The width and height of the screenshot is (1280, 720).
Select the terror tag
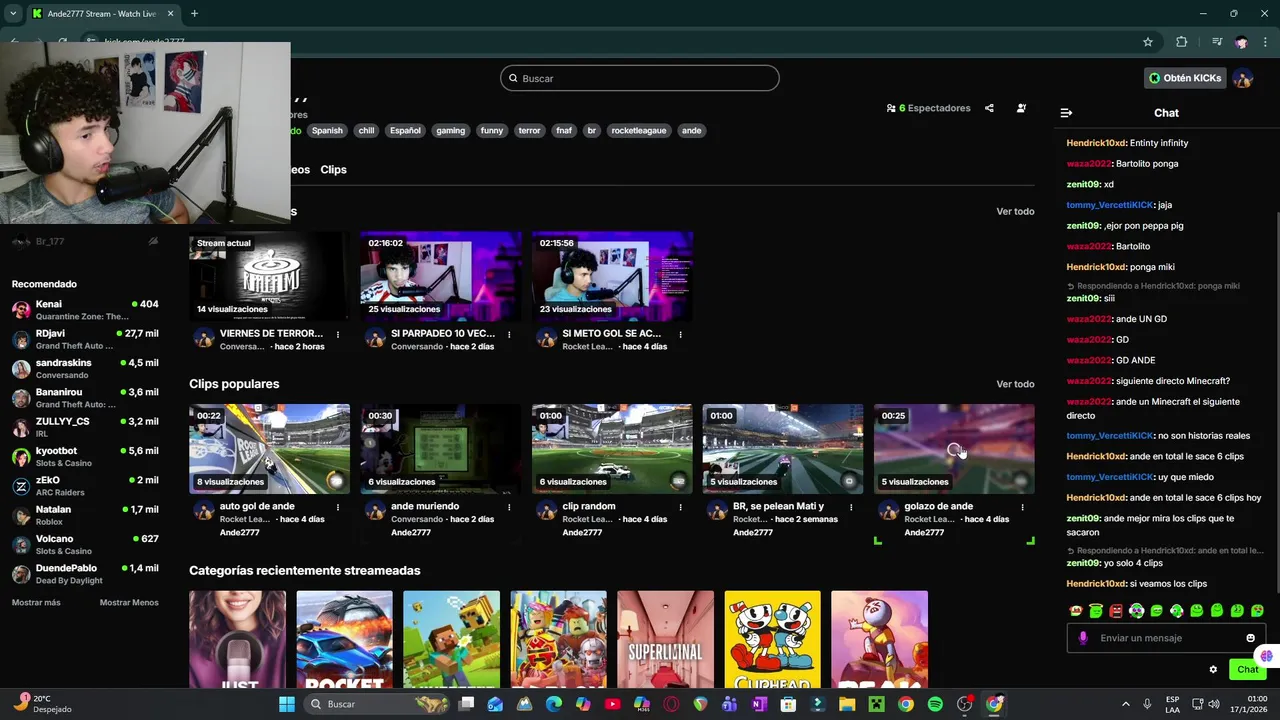point(529,131)
